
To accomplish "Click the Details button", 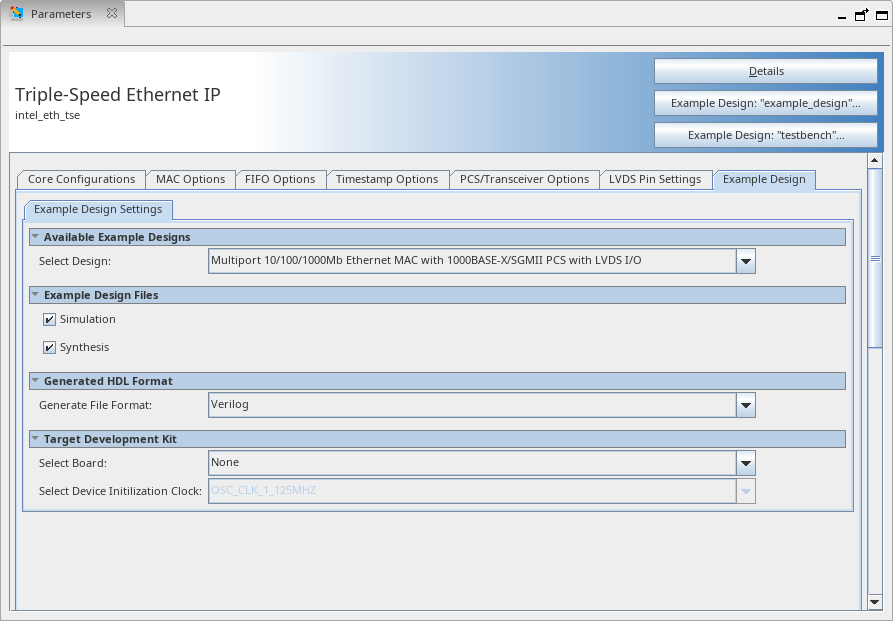I will pos(766,71).
